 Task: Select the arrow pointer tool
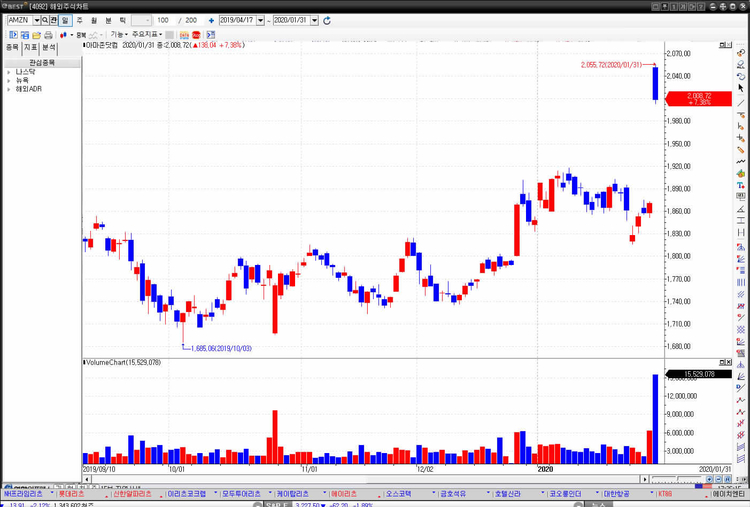click(741, 88)
